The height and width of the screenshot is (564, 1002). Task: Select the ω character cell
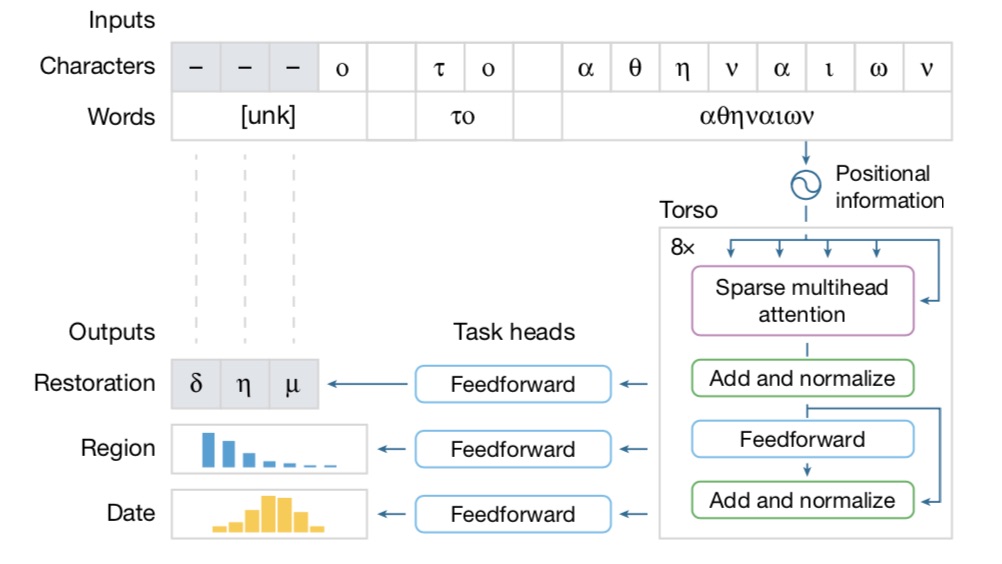879,68
